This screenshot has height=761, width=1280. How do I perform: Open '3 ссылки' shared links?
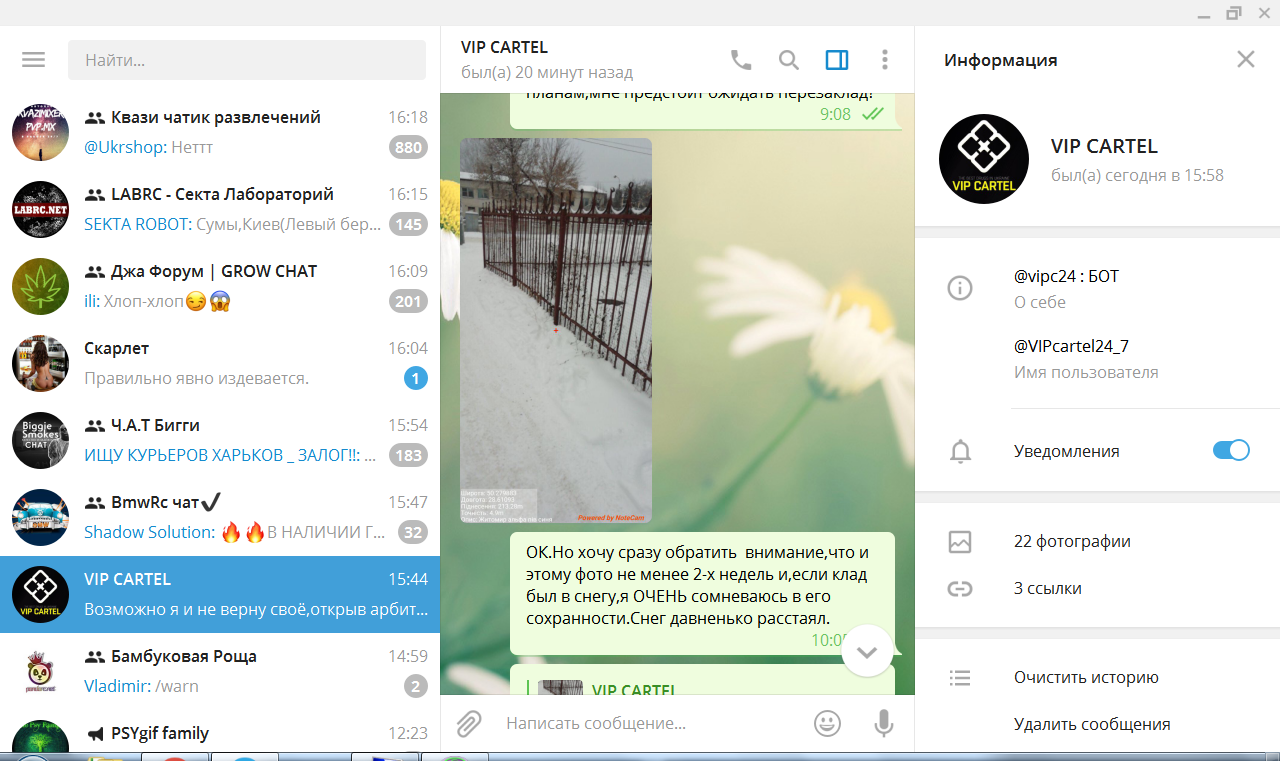1047,588
